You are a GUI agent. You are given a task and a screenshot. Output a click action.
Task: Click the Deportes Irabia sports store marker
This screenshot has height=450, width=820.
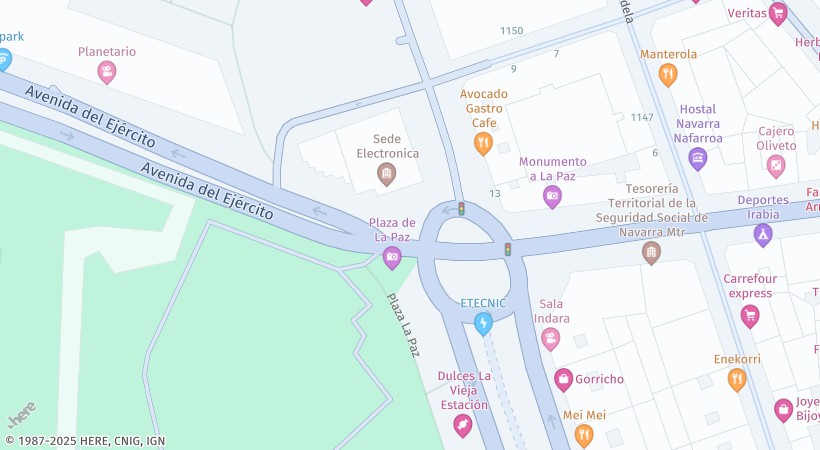tap(763, 235)
